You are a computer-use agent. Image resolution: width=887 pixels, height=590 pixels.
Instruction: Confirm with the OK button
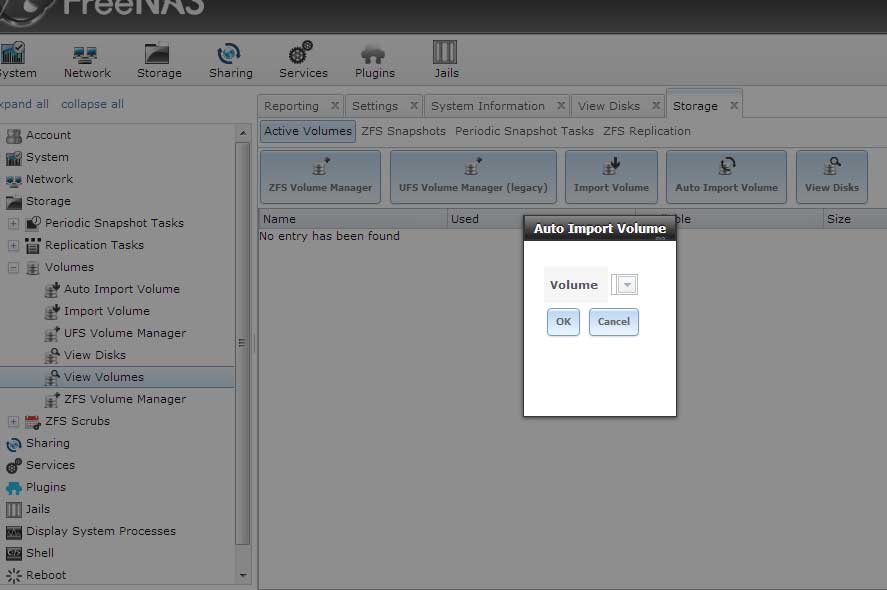(x=563, y=322)
